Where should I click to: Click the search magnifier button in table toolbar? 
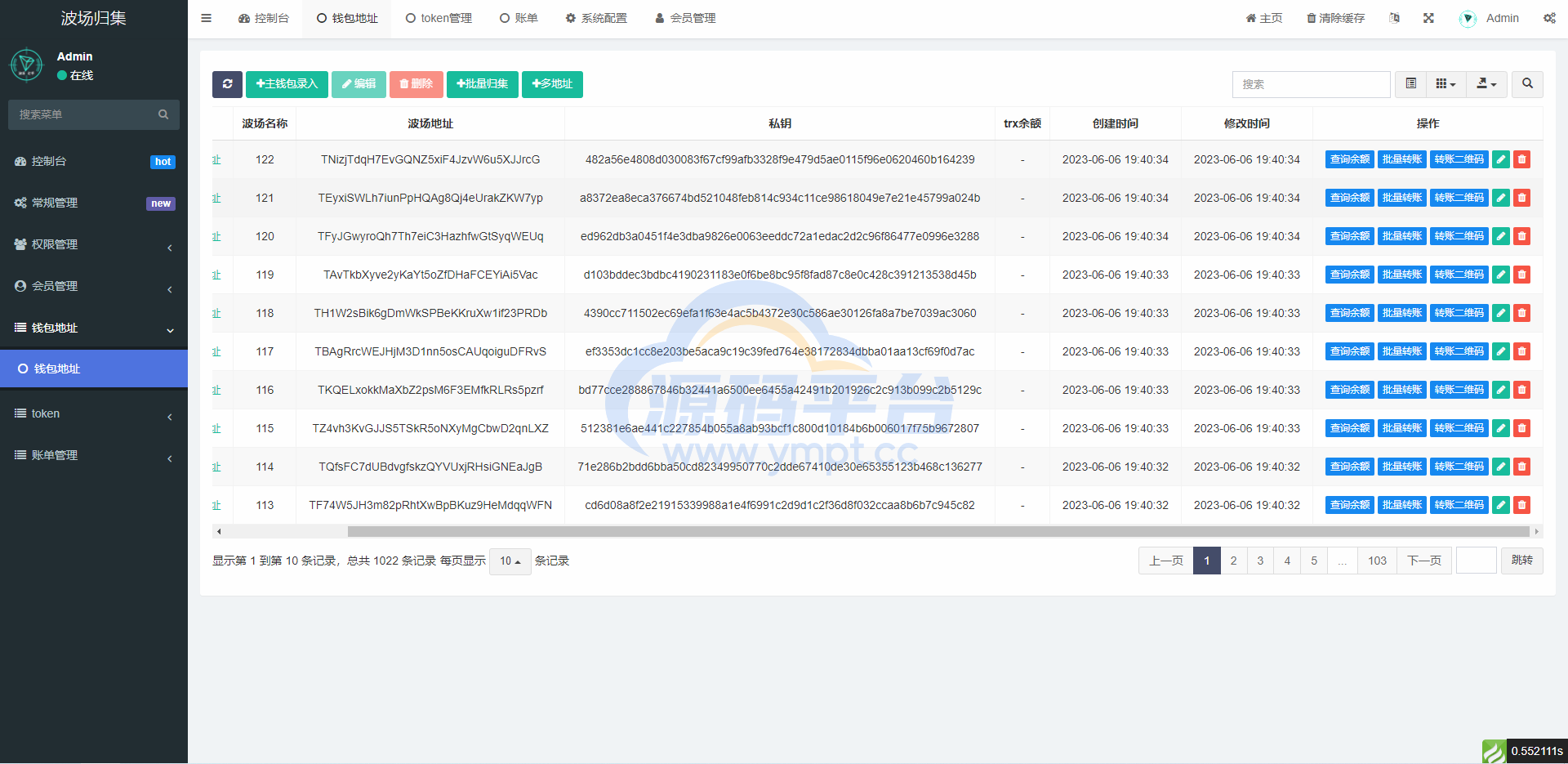point(1527,84)
